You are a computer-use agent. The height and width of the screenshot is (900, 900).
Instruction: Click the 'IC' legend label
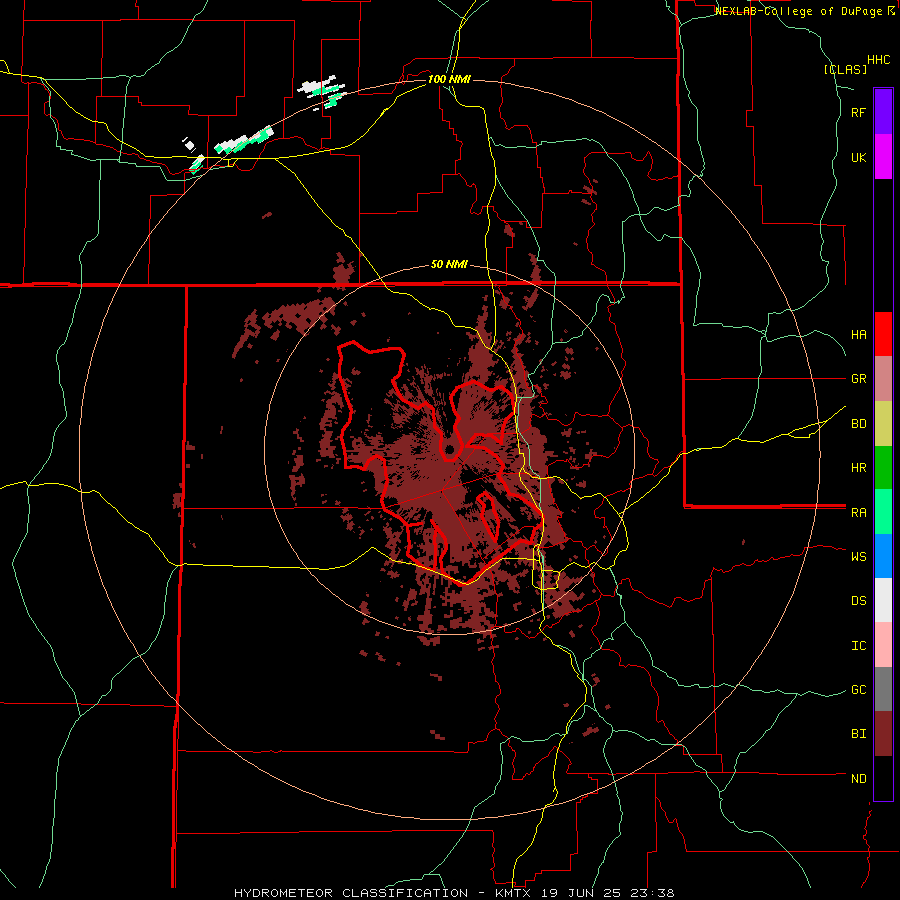(859, 646)
